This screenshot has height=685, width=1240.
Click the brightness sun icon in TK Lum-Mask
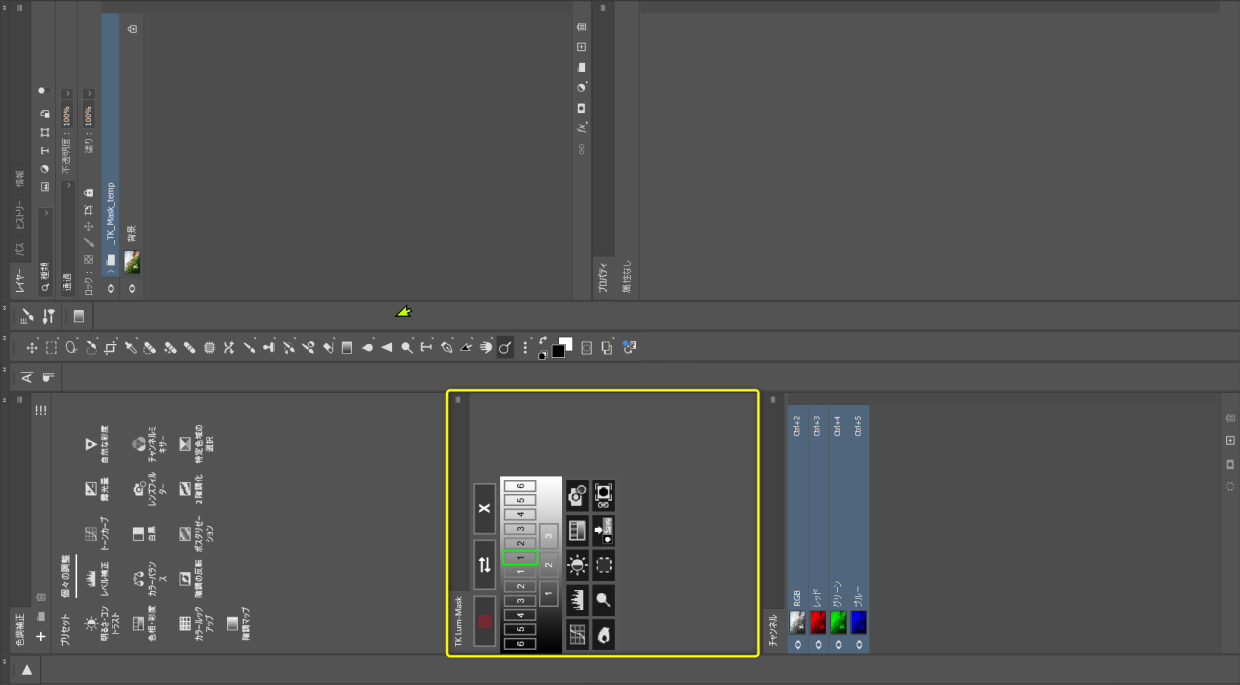(x=577, y=565)
